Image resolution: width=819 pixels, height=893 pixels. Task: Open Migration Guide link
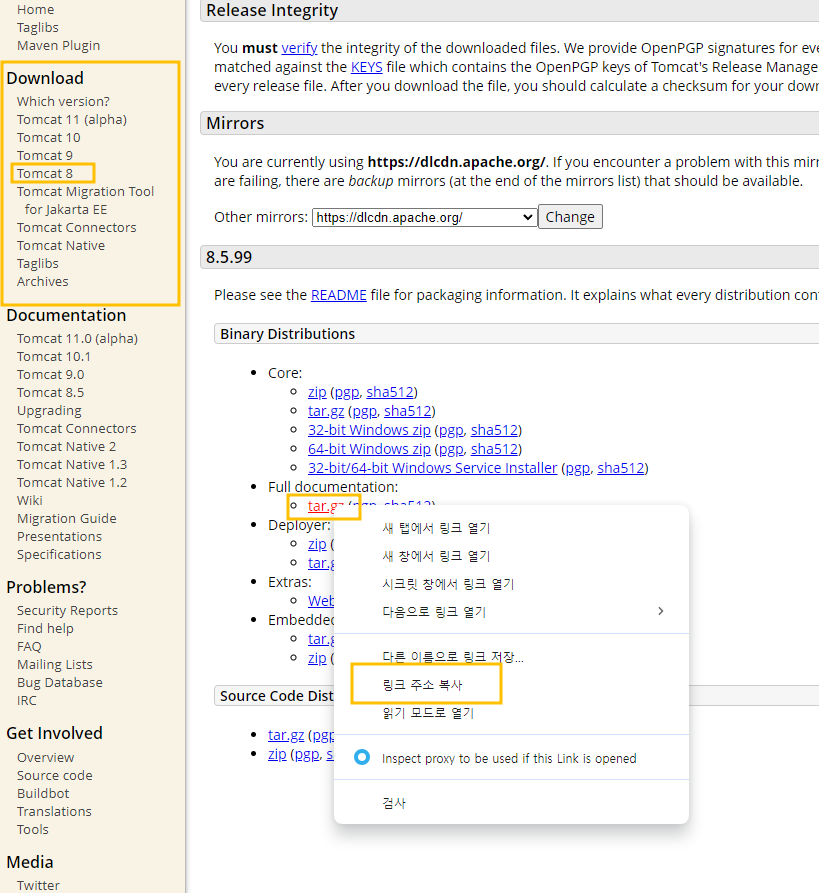67,519
